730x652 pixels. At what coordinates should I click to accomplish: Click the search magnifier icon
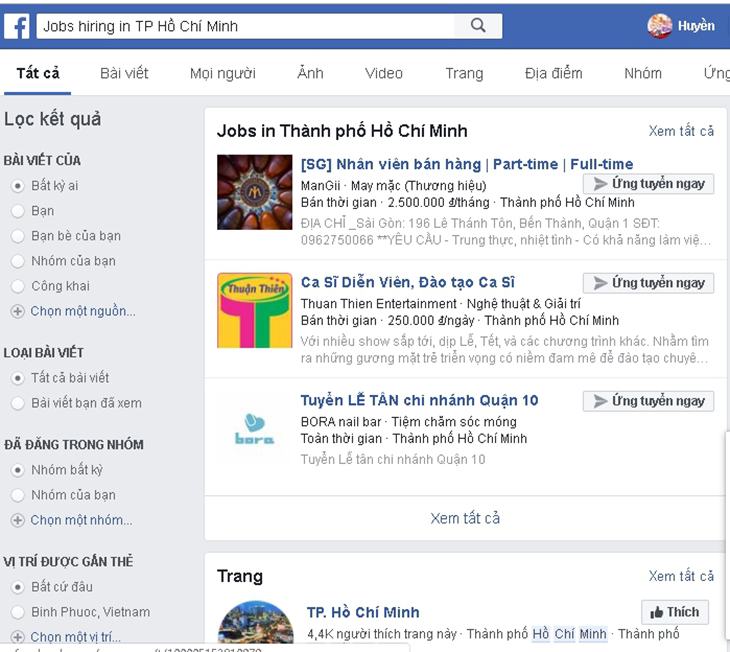[x=478, y=26]
